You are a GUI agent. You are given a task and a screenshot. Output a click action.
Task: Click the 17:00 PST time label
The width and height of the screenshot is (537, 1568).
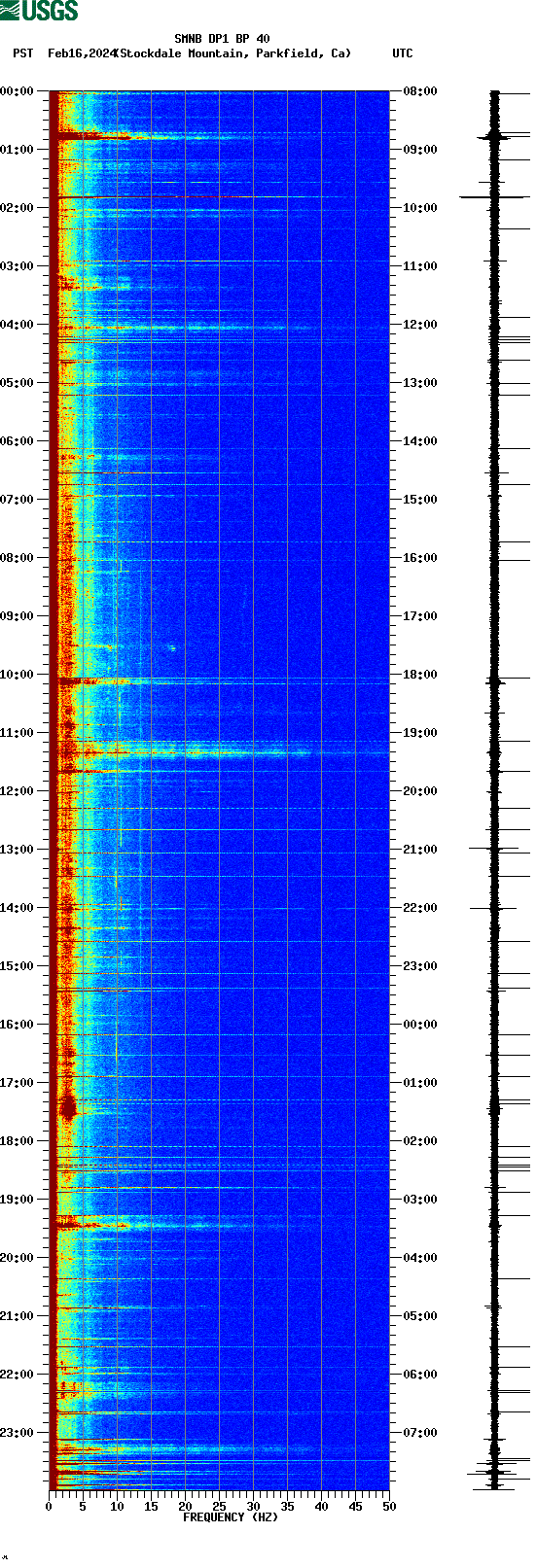[x=18, y=1083]
